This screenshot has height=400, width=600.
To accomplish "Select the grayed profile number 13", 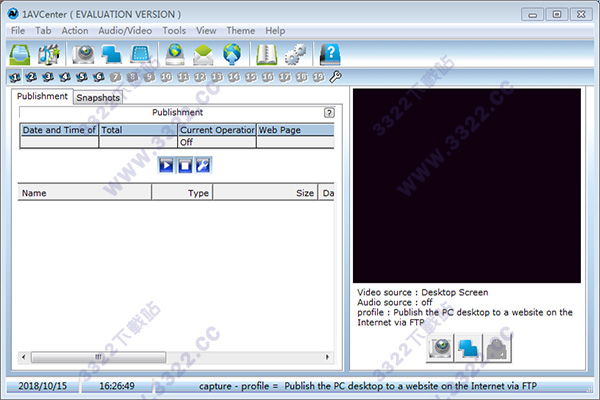I will tap(217, 77).
